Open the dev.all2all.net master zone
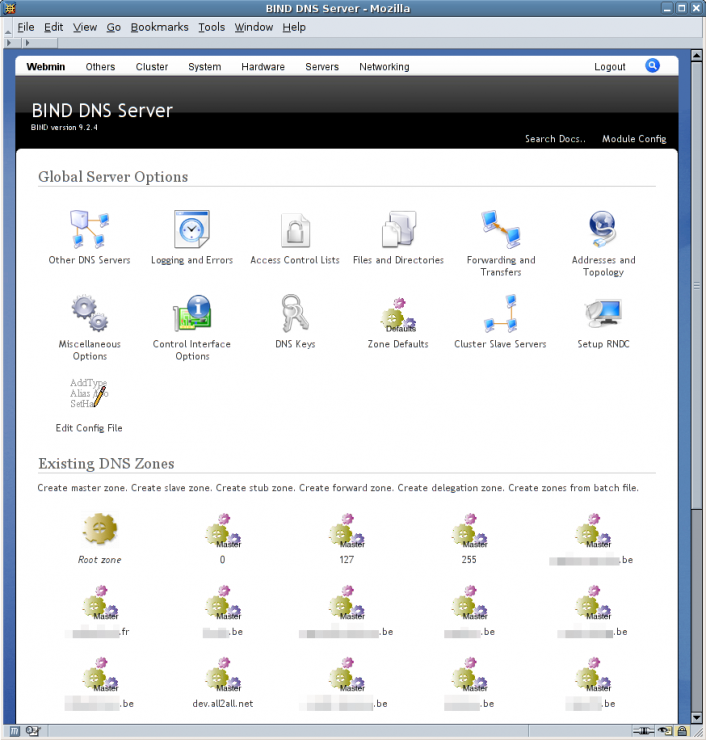The height and width of the screenshot is (740, 706). click(223, 675)
